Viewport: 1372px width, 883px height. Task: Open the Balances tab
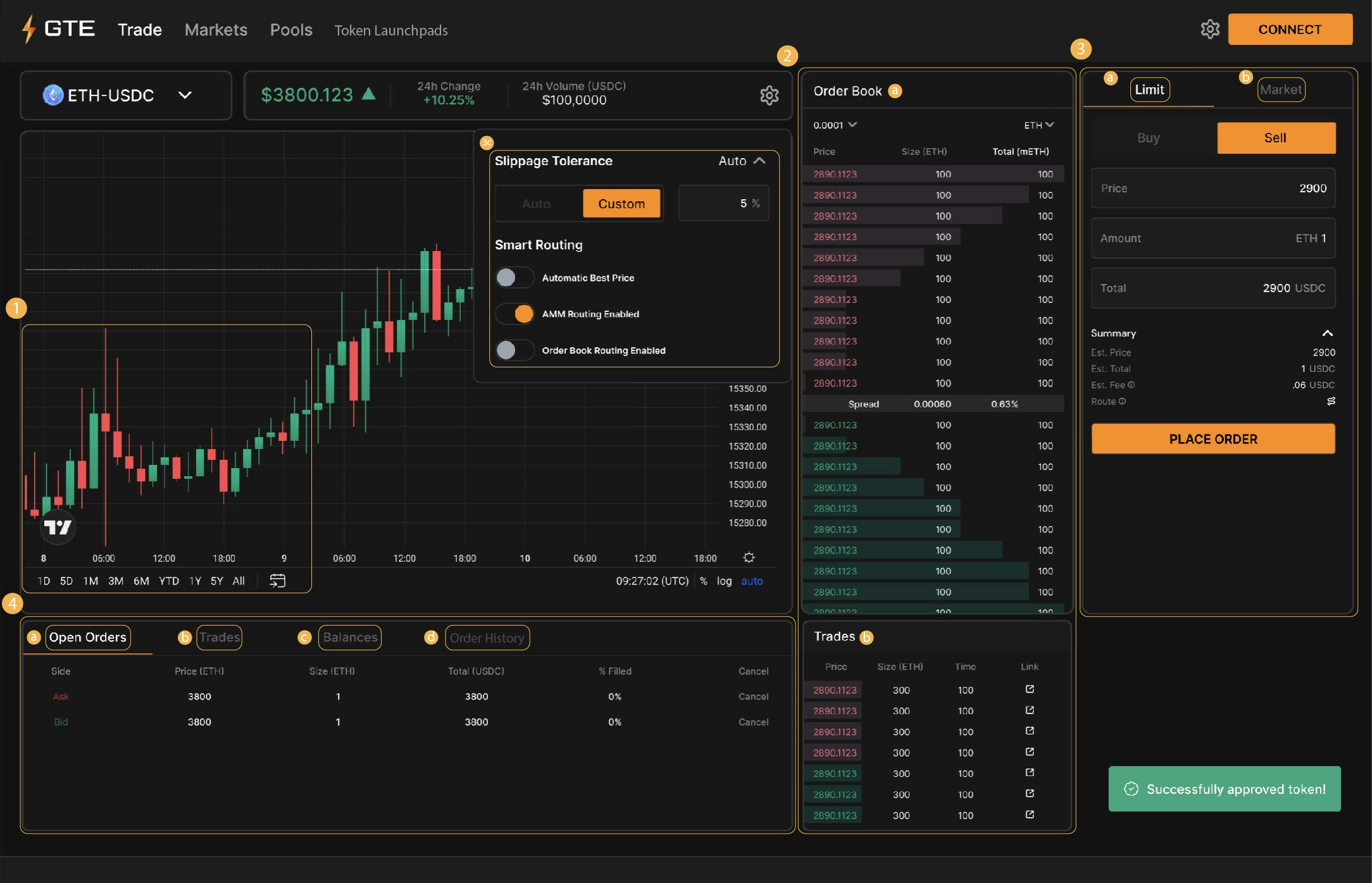click(349, 638)
